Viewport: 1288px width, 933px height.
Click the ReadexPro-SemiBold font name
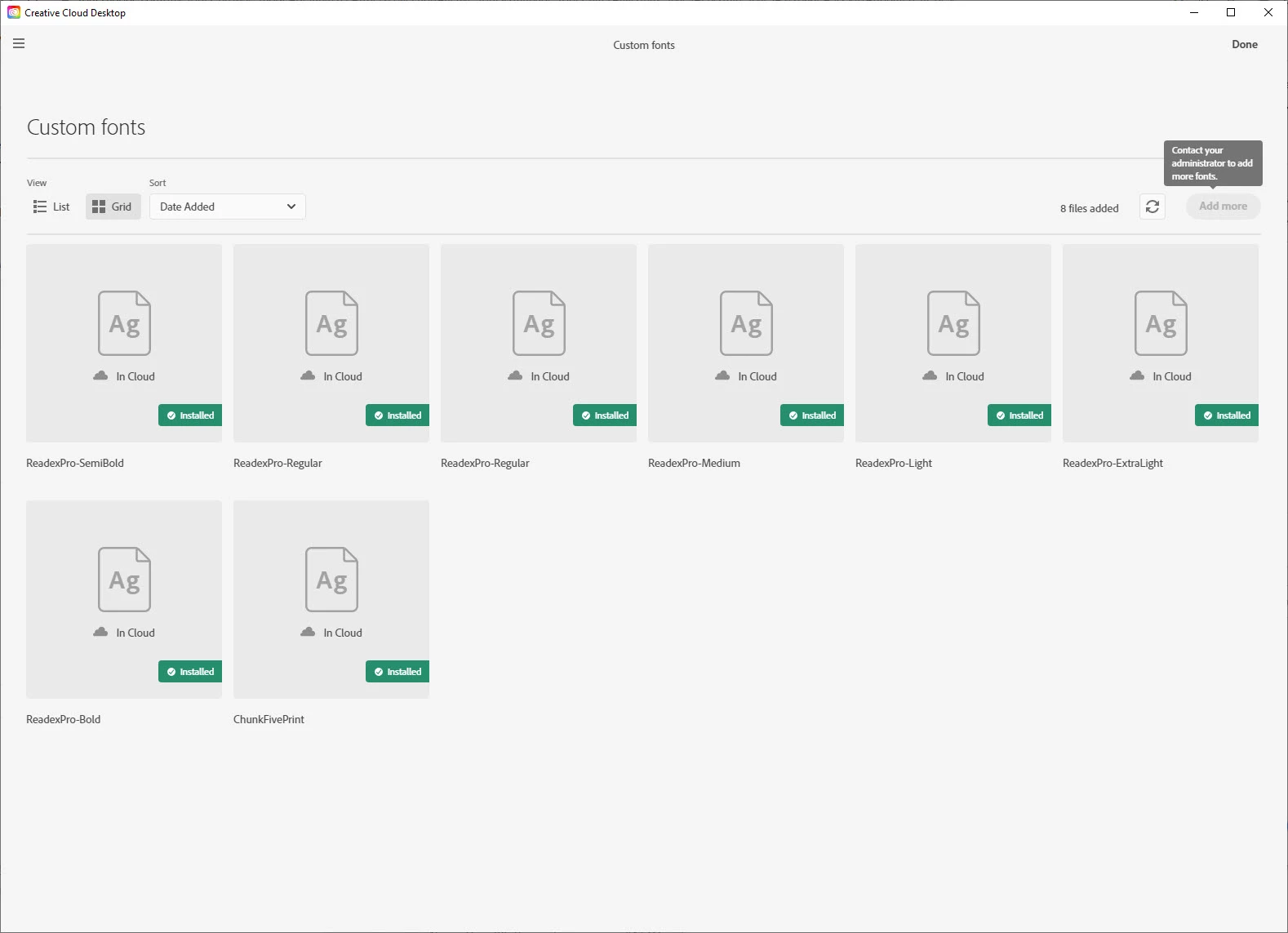pos(75,463)
